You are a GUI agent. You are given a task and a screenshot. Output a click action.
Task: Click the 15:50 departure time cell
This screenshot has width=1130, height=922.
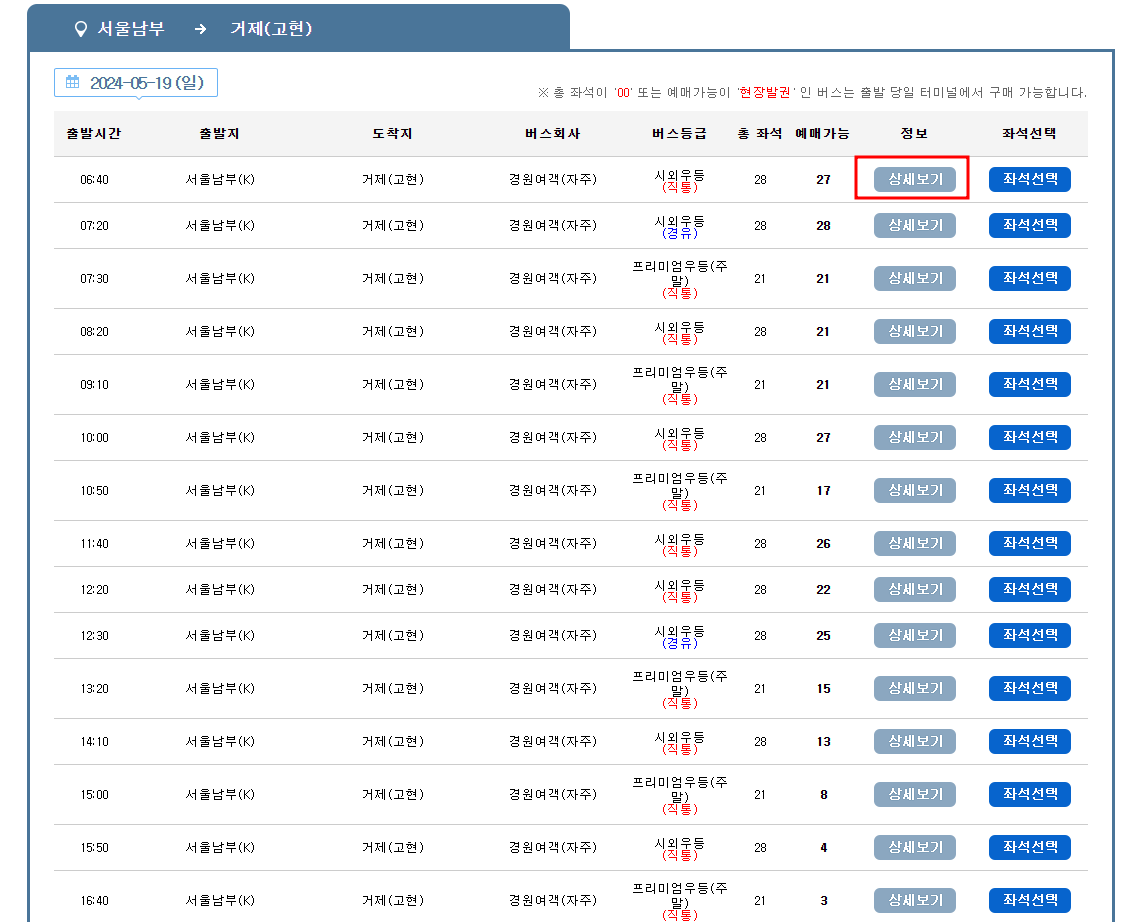click(x=94, y=848)
